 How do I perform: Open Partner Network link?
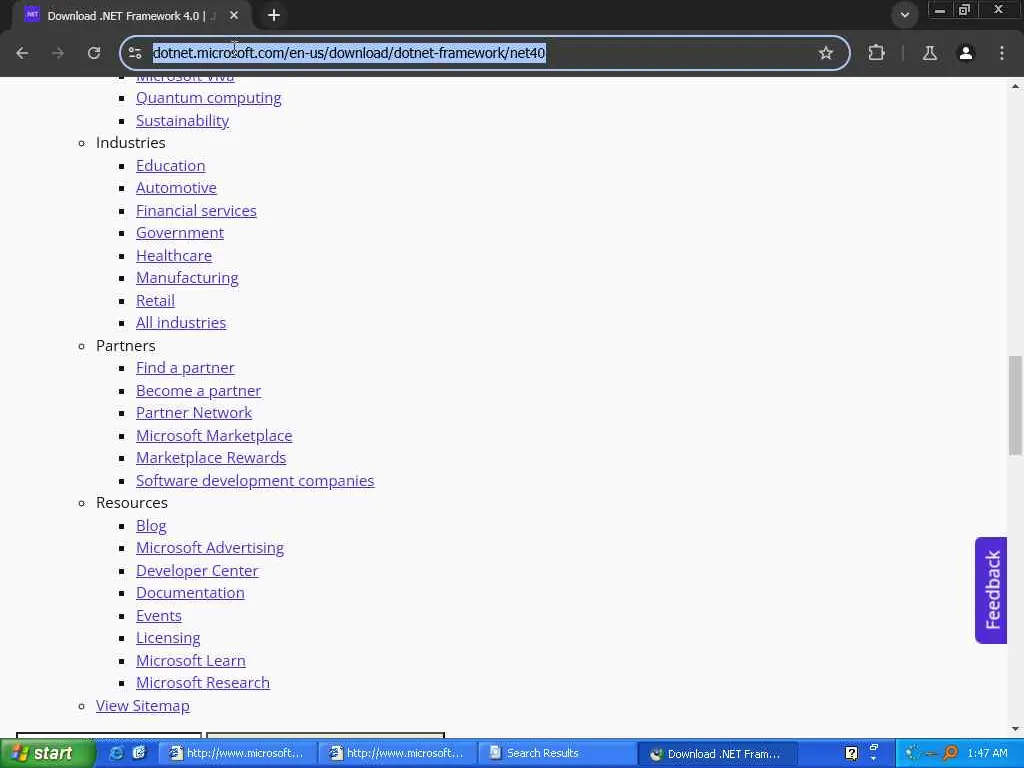[x=194, y=413]
